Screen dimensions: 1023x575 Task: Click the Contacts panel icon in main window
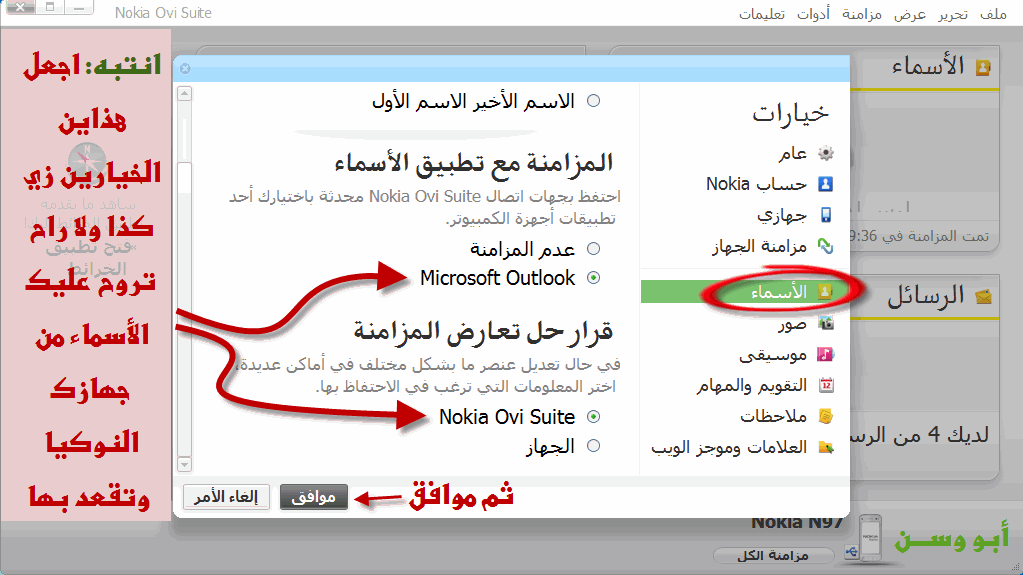tap(983, 68)
